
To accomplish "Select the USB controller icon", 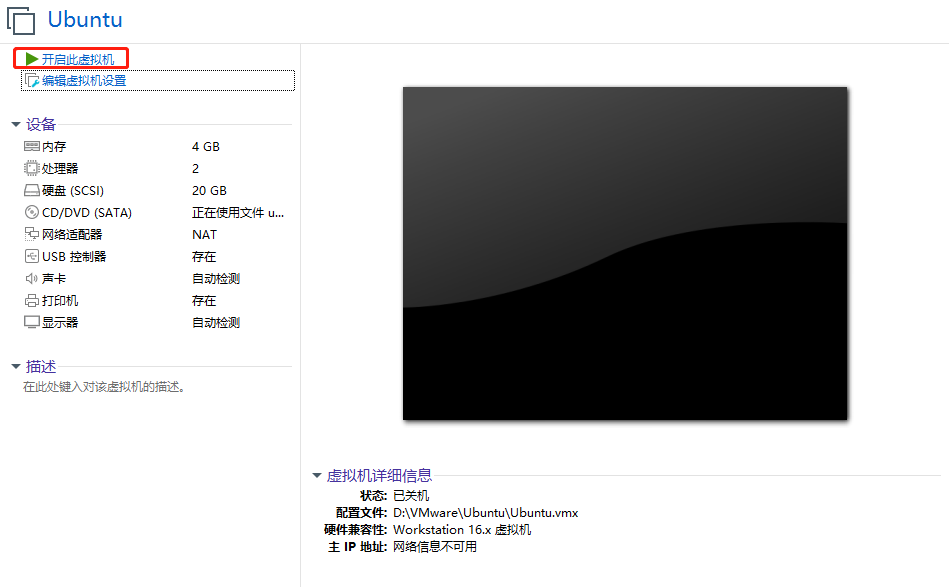I will pos(31,256).
